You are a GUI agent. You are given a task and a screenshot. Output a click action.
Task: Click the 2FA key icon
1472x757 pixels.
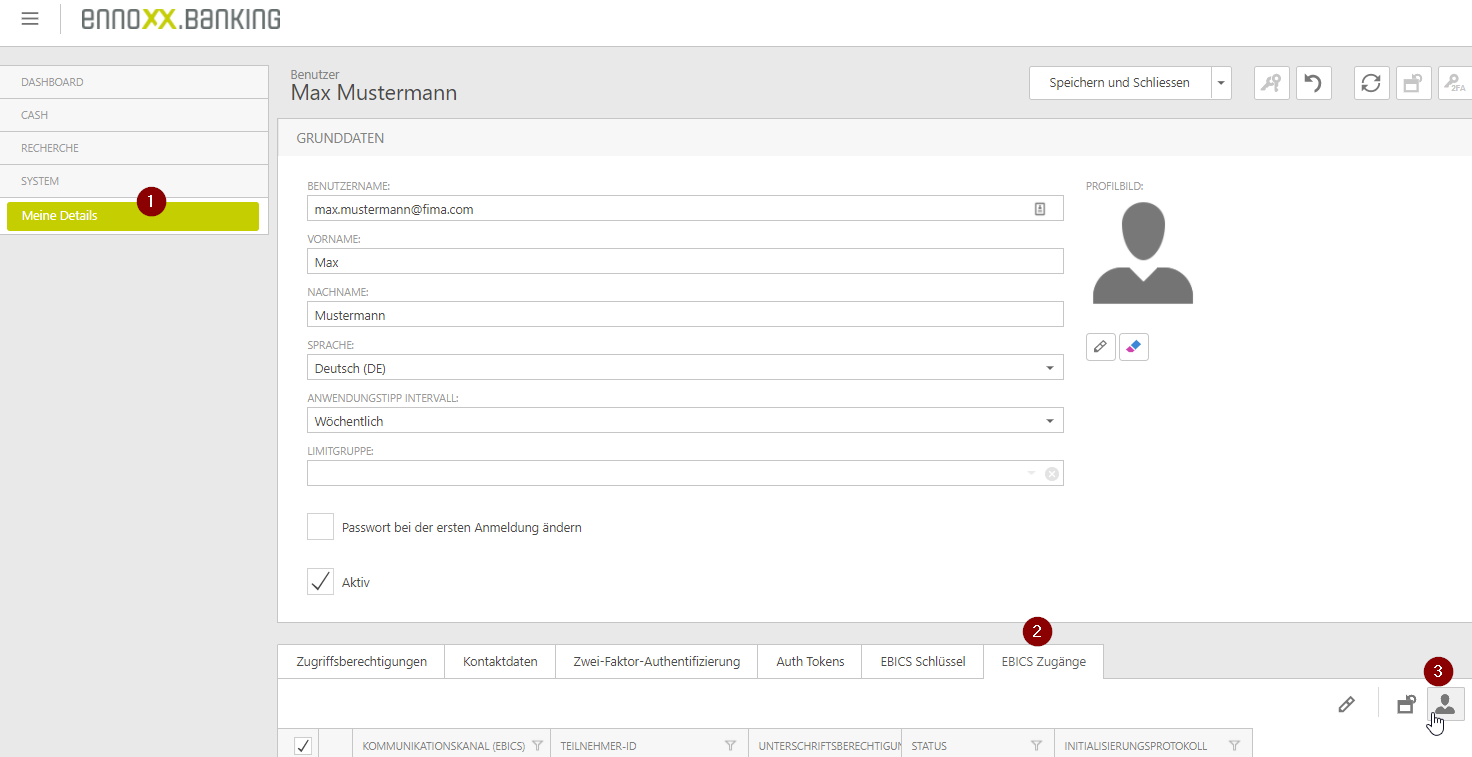1453,83
